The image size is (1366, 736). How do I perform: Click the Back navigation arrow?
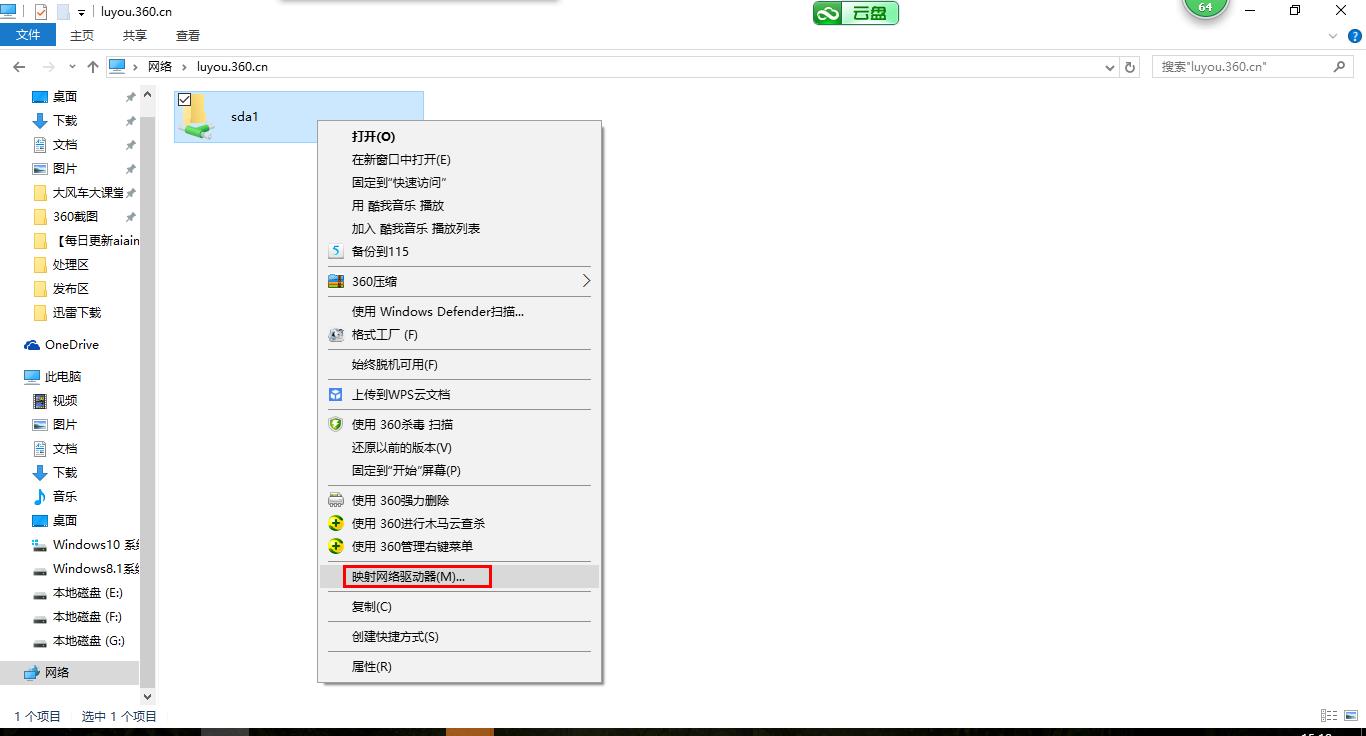pos(19,67)
